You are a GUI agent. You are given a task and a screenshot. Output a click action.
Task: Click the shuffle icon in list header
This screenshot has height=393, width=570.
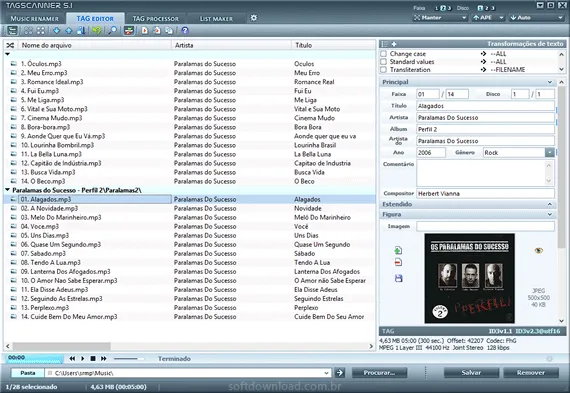(10, 45)
